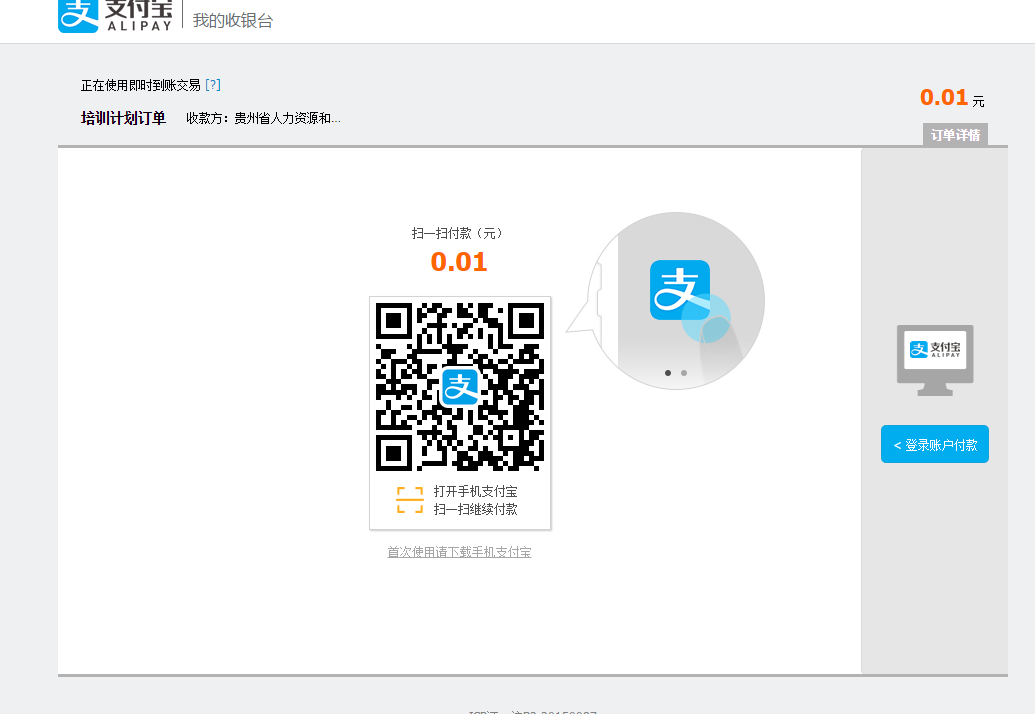Open the [?] help link for instant transaction
The image size is (1035, 714).
[x=213, y=84]
